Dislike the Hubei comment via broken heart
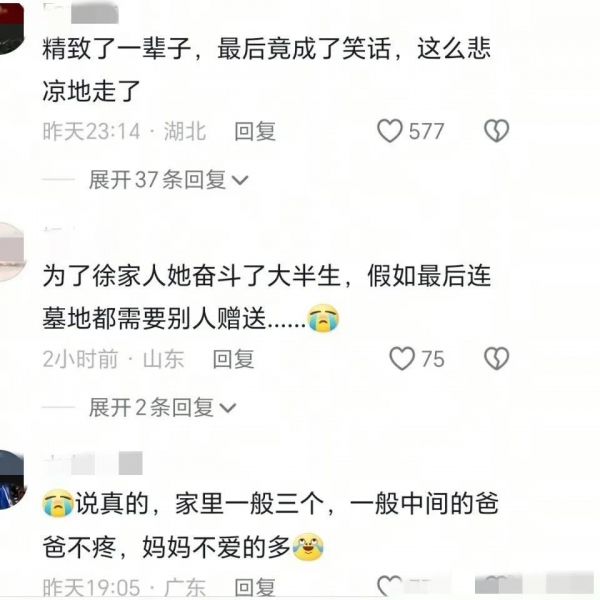This screenshot has height=600, width=600. [496, 131]
